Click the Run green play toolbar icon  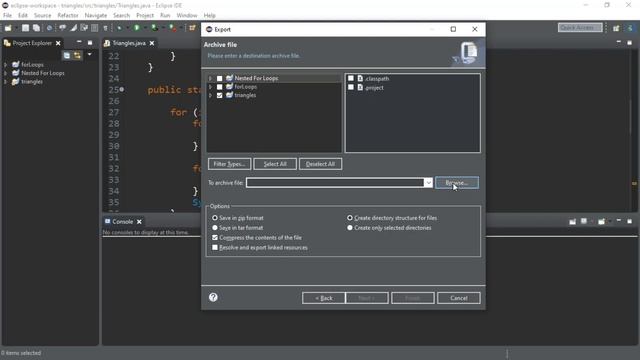point(136,28)
